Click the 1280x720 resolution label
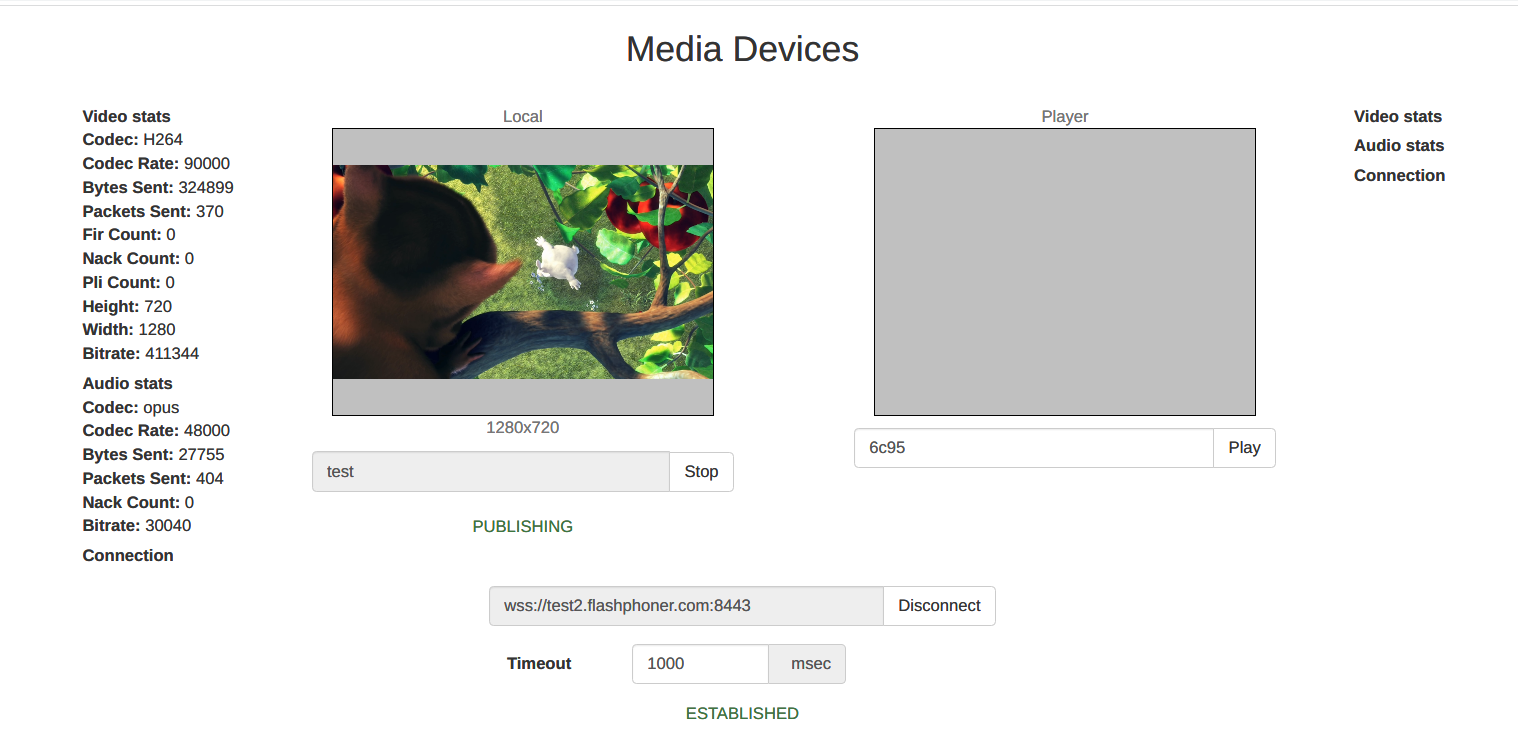Viewport: 1518px width, 738px height. click(x=522, y=427)
